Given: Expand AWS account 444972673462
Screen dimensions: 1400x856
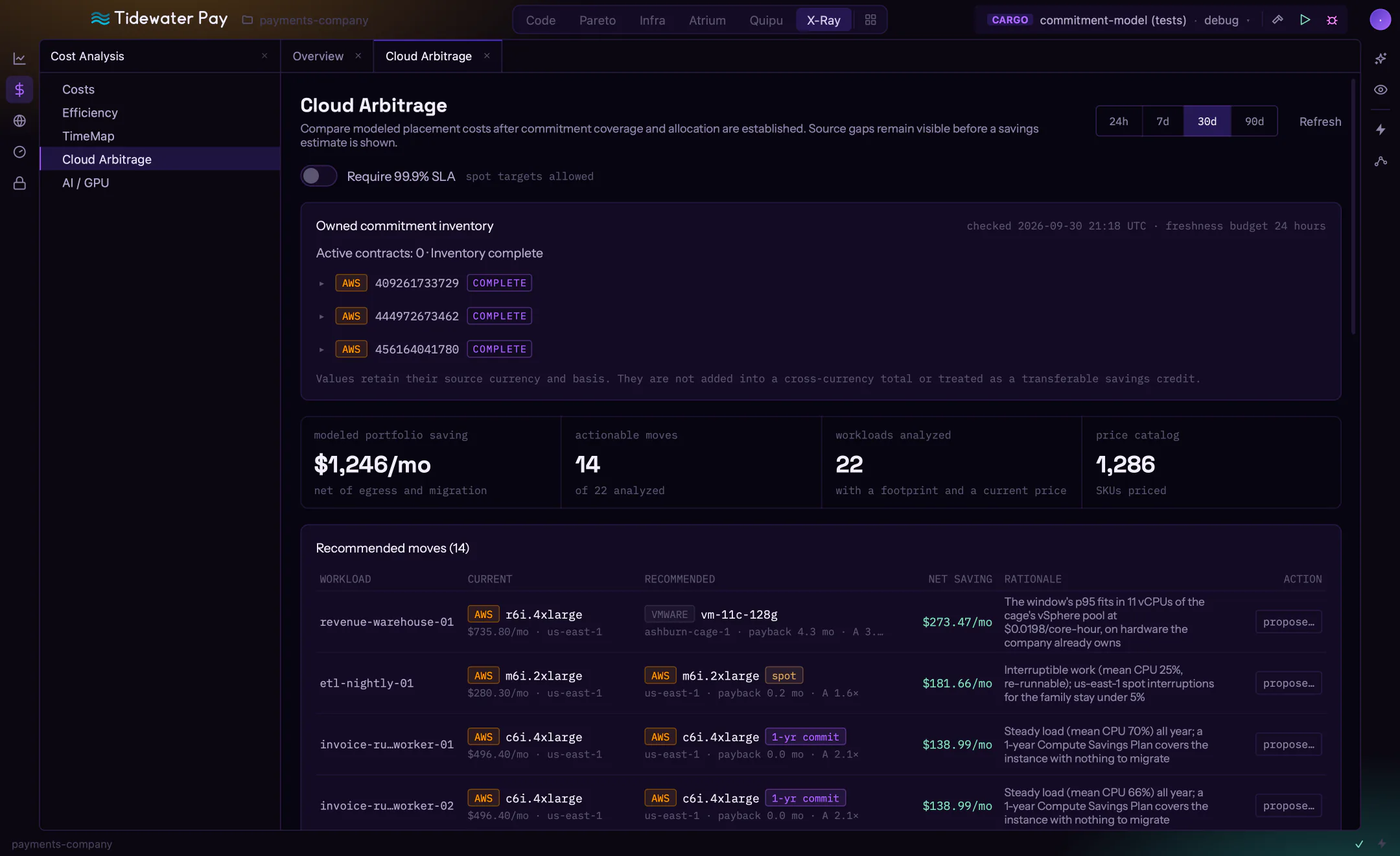Looking at the screenshot, I should point(321,316).
